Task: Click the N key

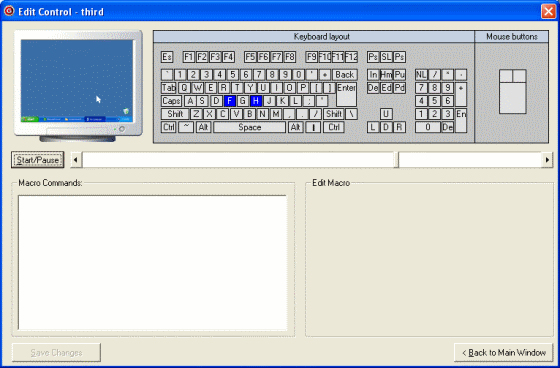Action: click(262, 114)
